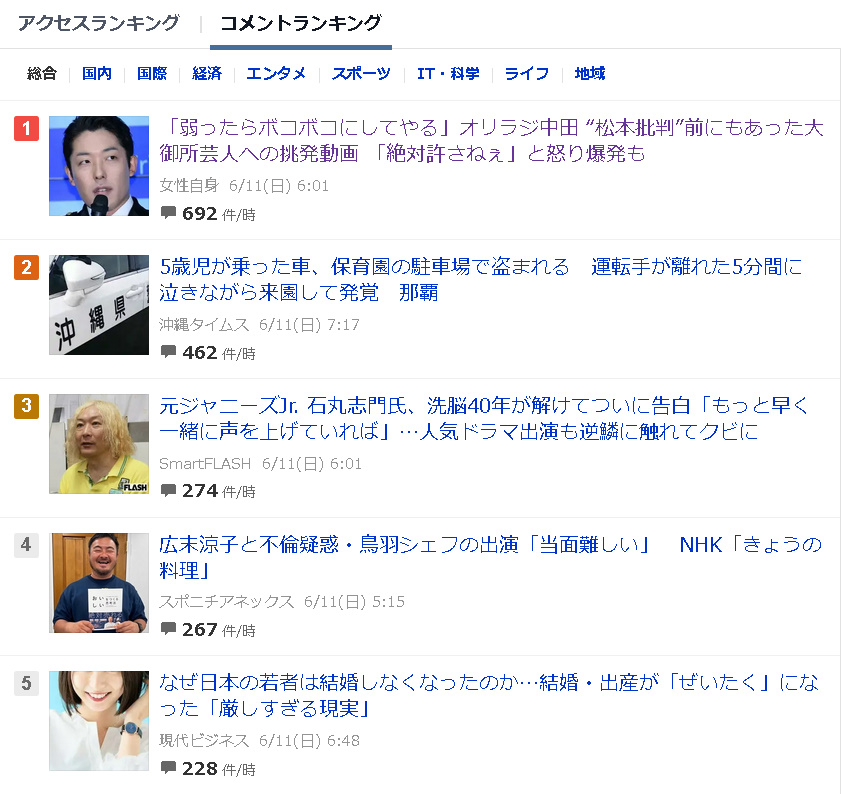Switch to the アクセスランキング tab
Screen dimensions: 841x794
point(99,23)
